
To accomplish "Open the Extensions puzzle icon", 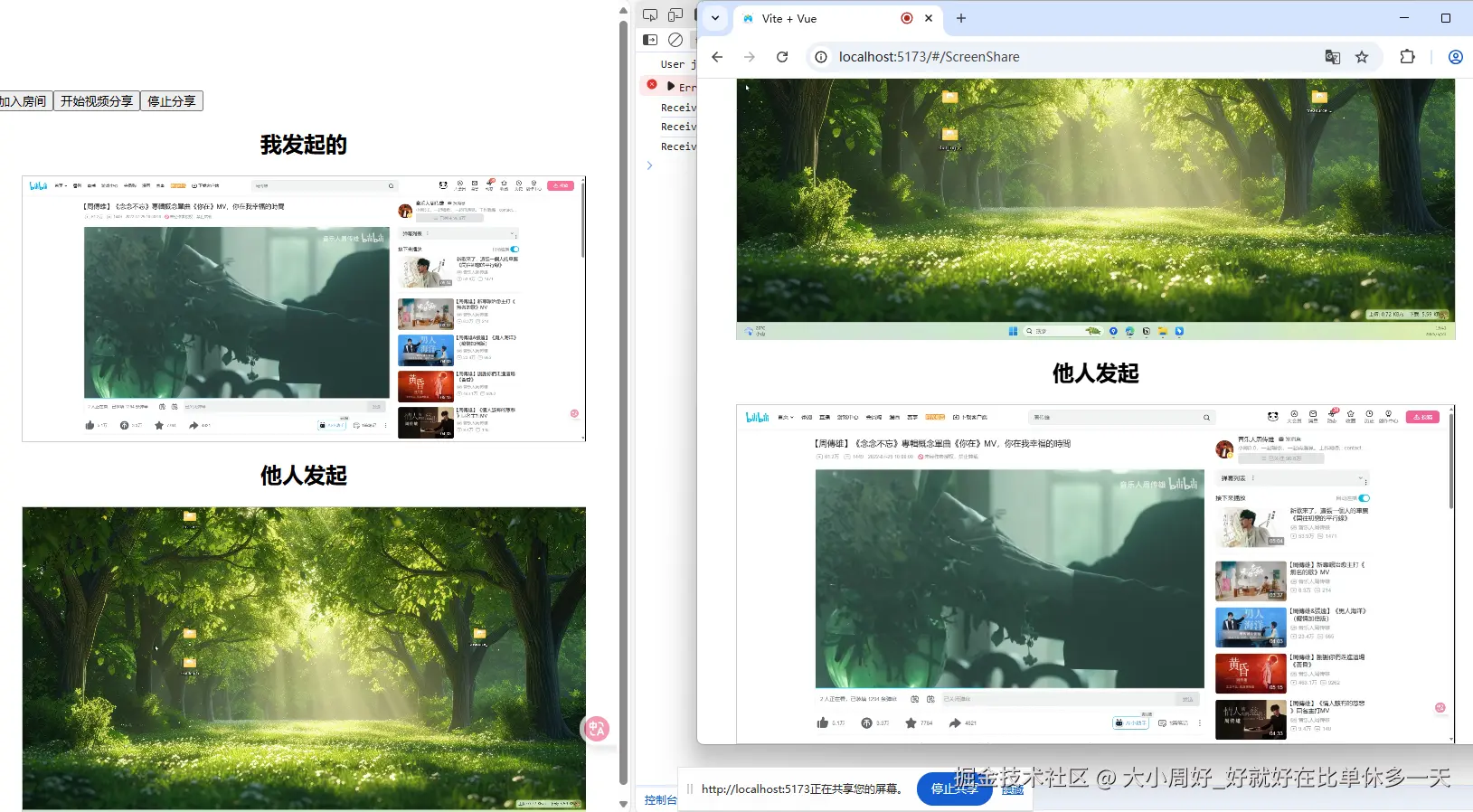I will coord(1407,57).
